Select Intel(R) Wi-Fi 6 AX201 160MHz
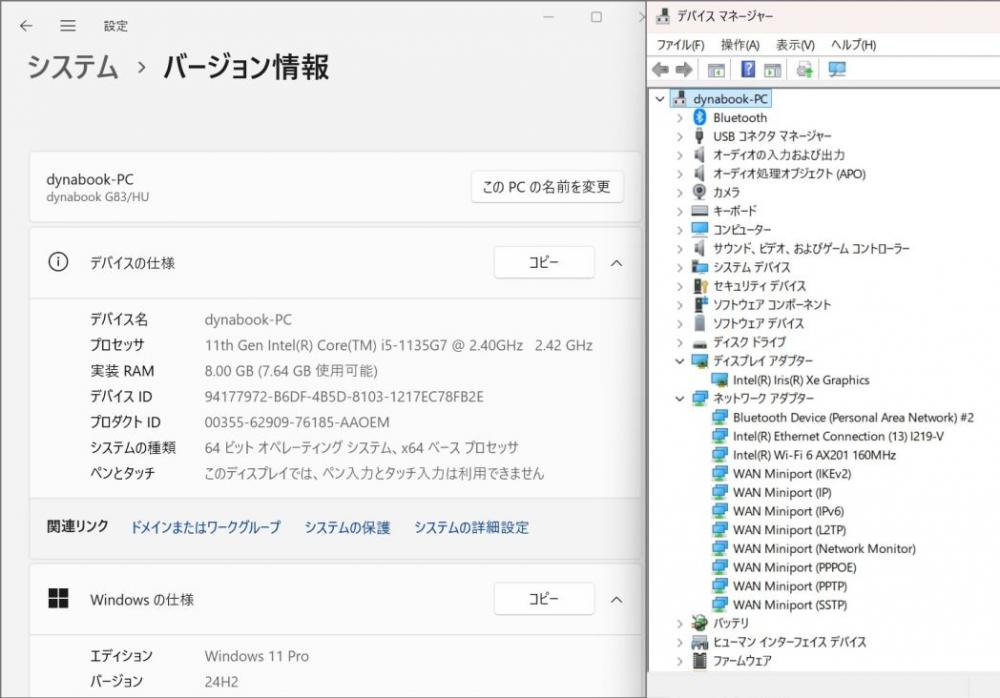The width and height of the screenshot is (1000, 698). 814,455
